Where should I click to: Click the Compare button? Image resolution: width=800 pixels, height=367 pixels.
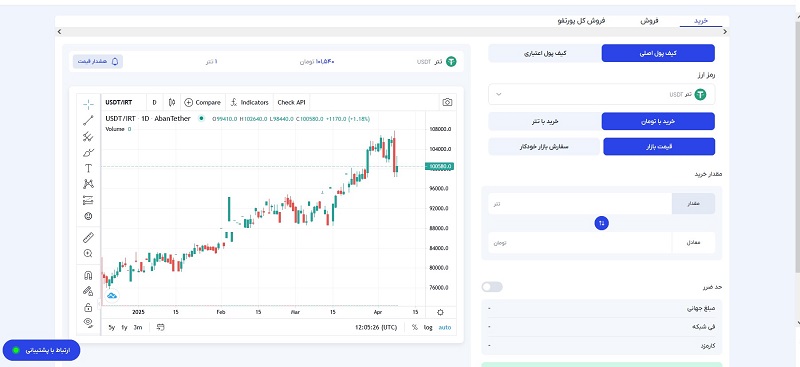(203, 102)
